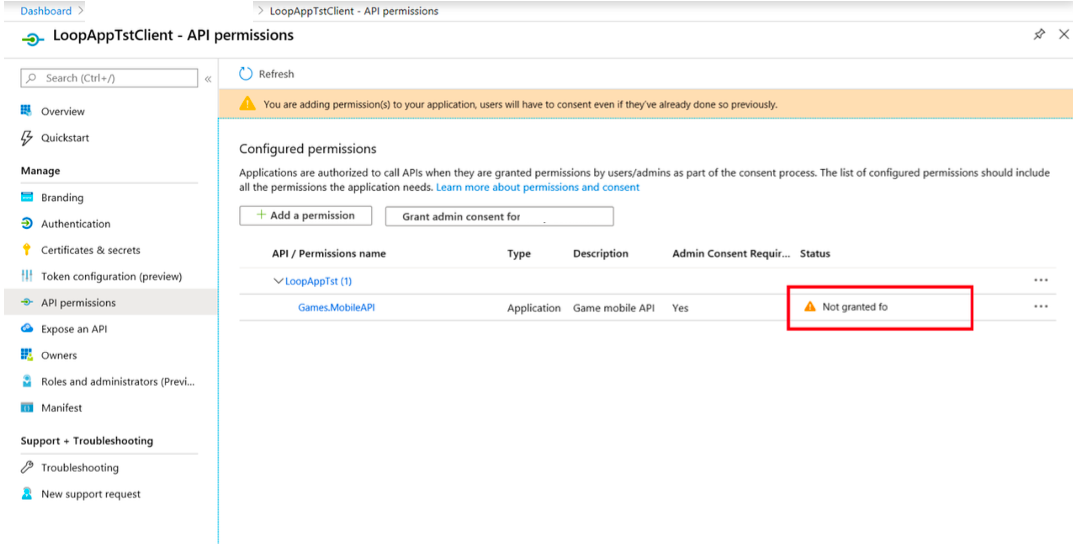Collapse the sidebar with double chevron
This screenshot has width=1074, height=551.
click(x=208, y=79)
